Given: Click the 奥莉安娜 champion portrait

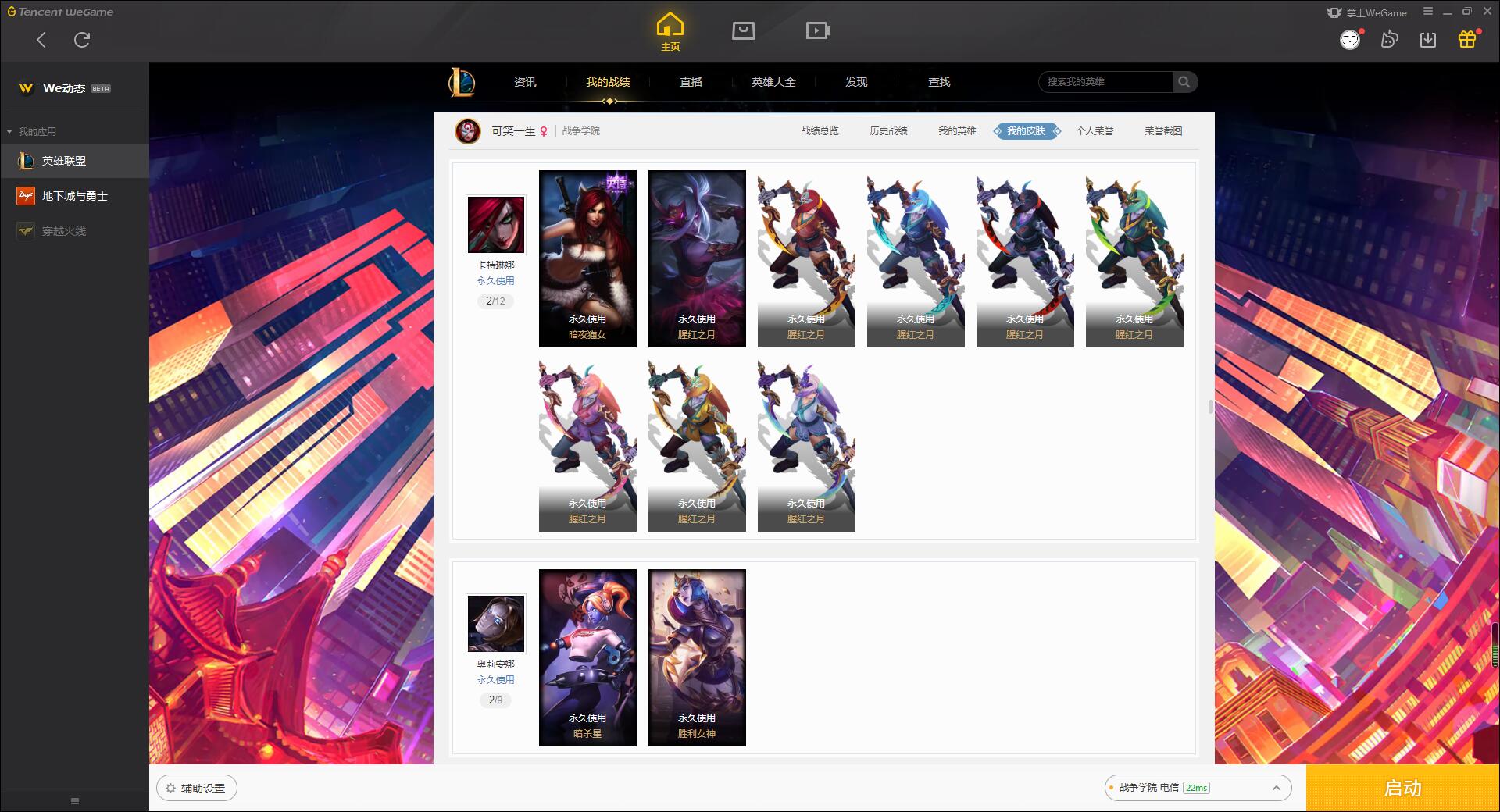Looking at the screenshot, I should pyautogui.click(x=496, y=624).
